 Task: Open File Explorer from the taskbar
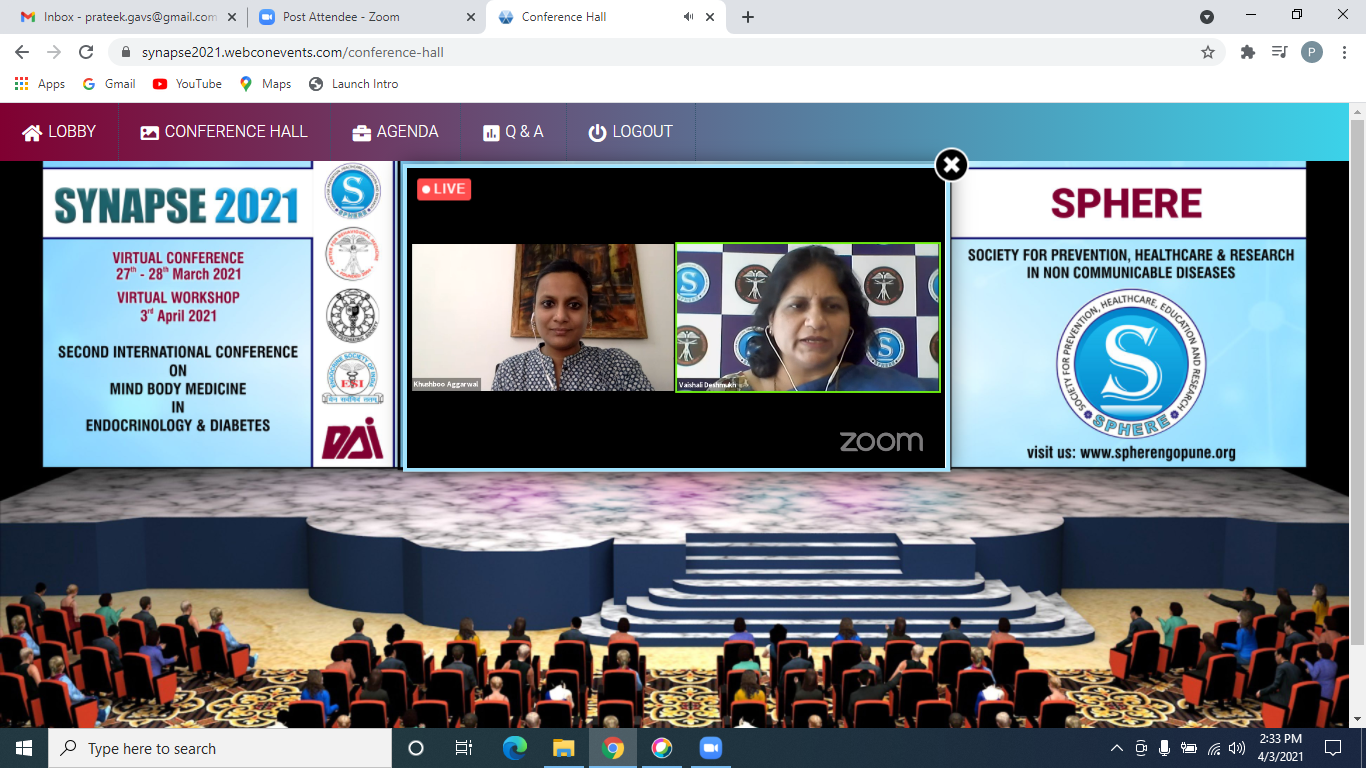tap(564, 748)
